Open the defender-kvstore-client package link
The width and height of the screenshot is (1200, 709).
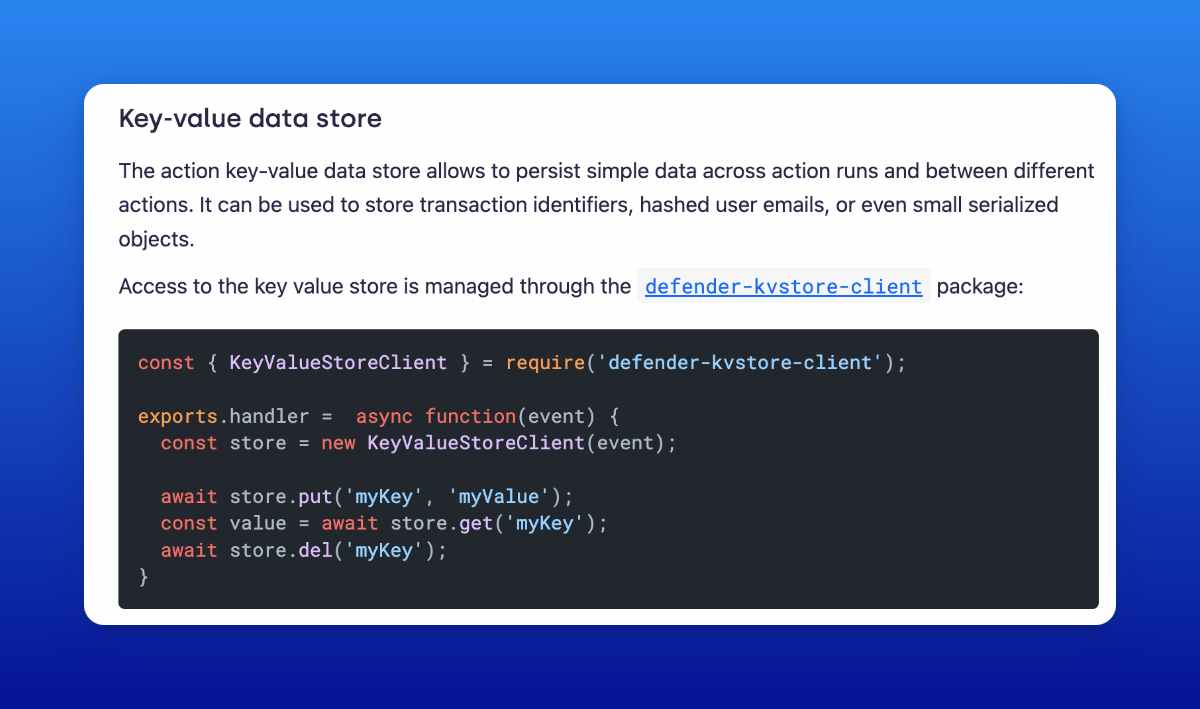coord(783,287)
